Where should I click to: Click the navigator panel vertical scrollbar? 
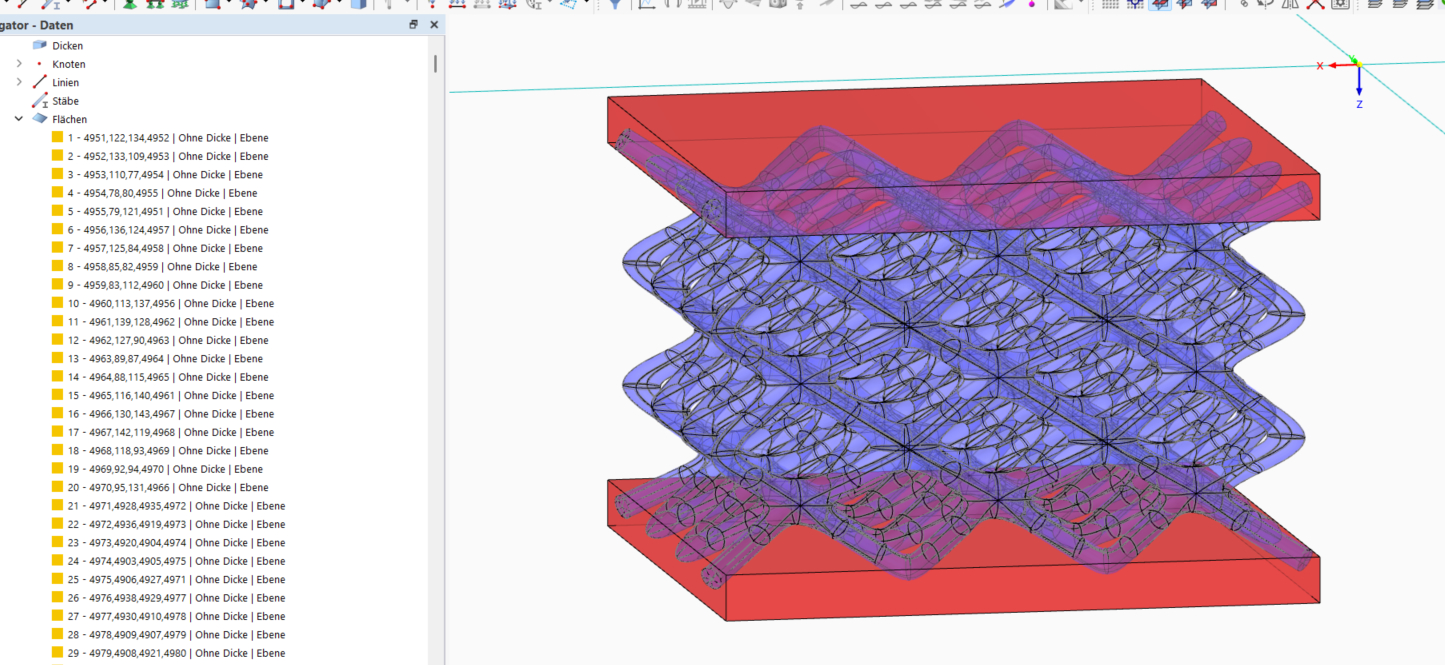click(435, 64)
